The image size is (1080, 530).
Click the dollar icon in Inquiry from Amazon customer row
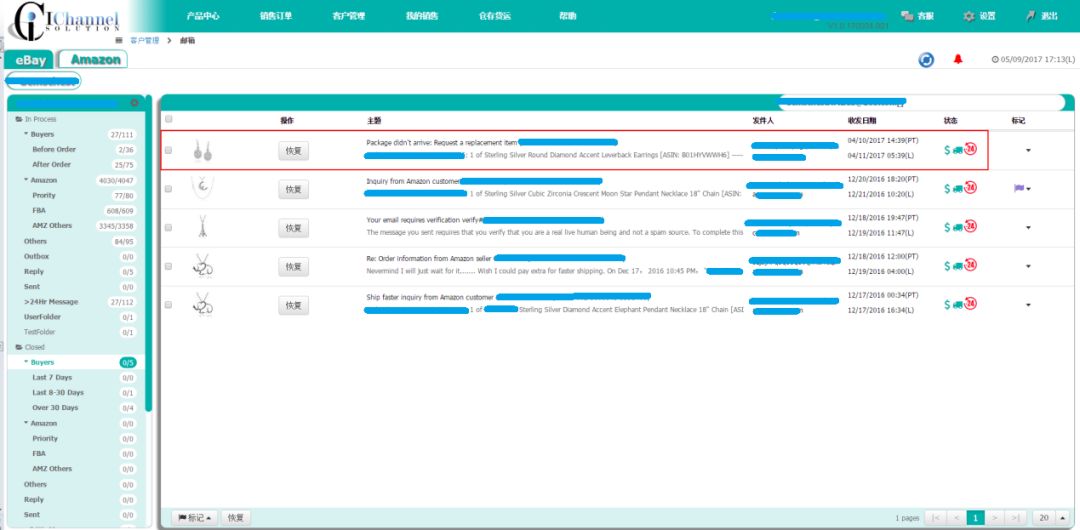(x=948, y=188)
